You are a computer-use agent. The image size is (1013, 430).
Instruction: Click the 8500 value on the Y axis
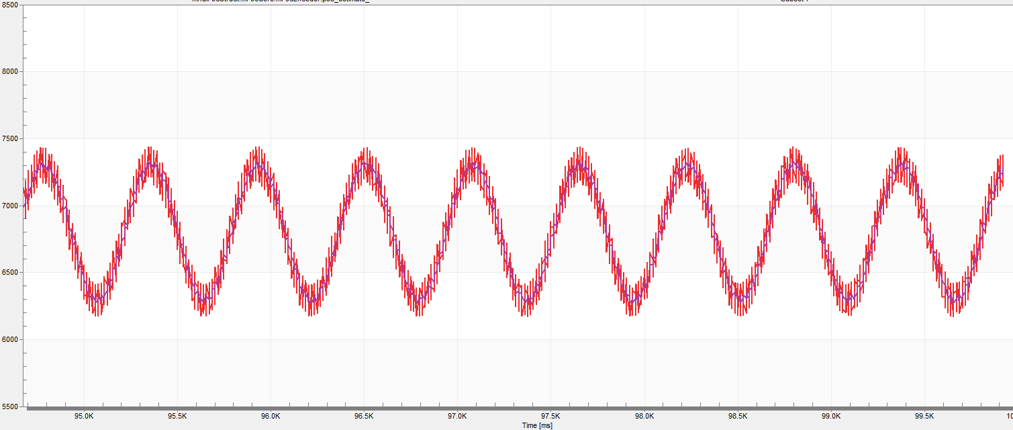(x=10, y=5)
